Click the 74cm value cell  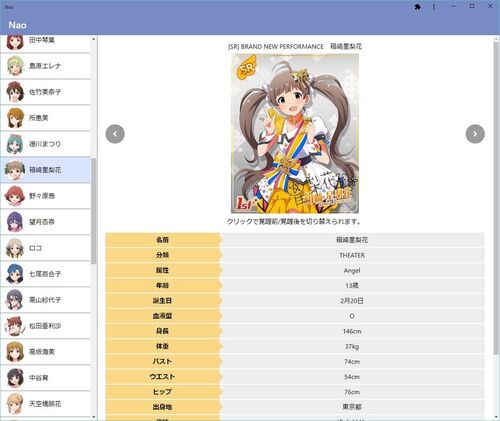352,361
